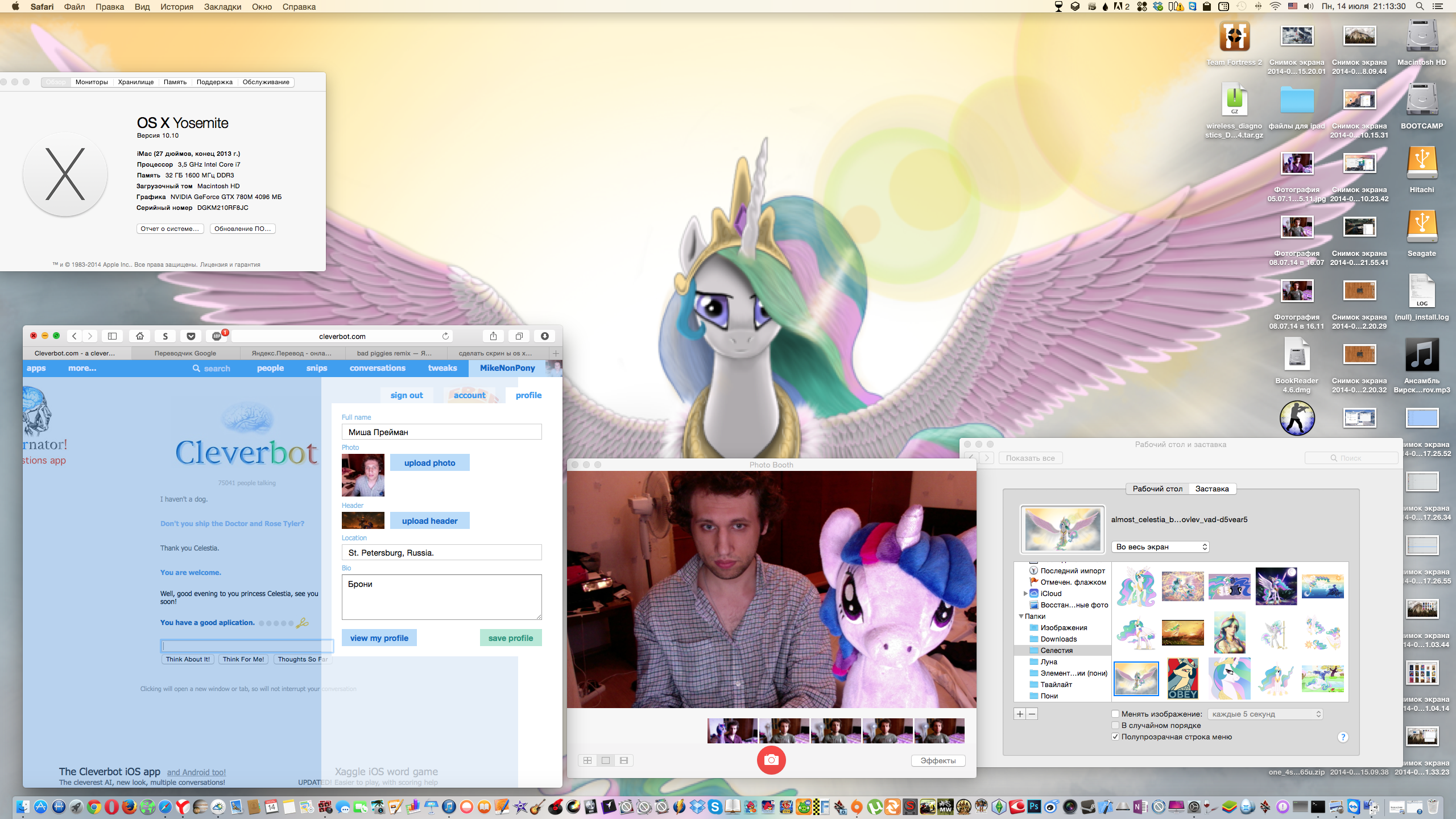
Task: Open Terminal from the Dock
Action: coord(1318,806)
